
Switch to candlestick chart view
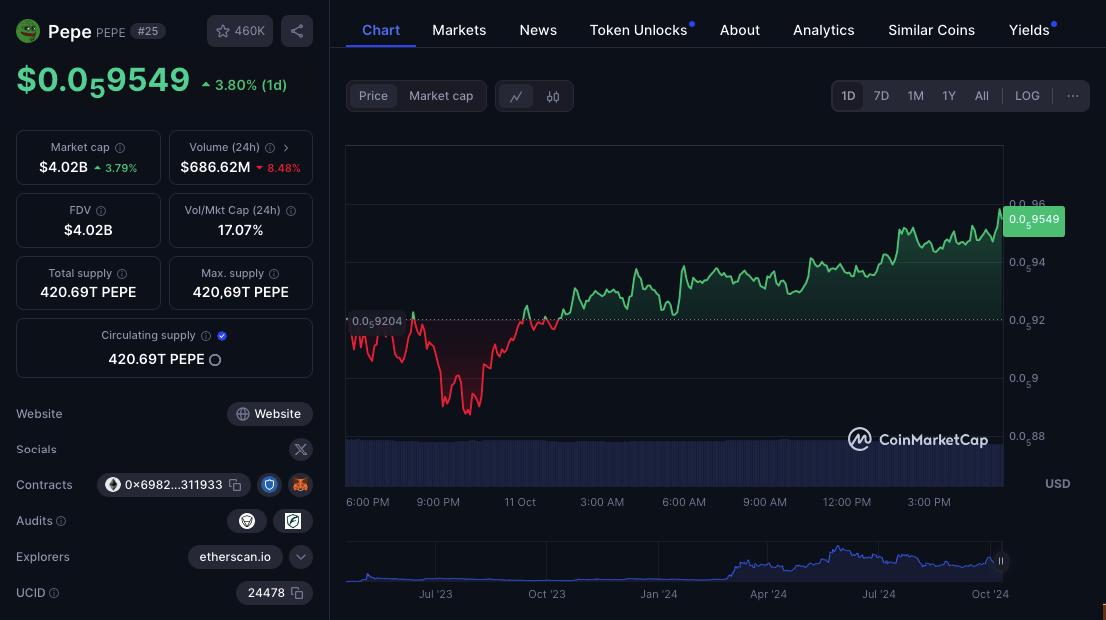click(x=553, y=97)
